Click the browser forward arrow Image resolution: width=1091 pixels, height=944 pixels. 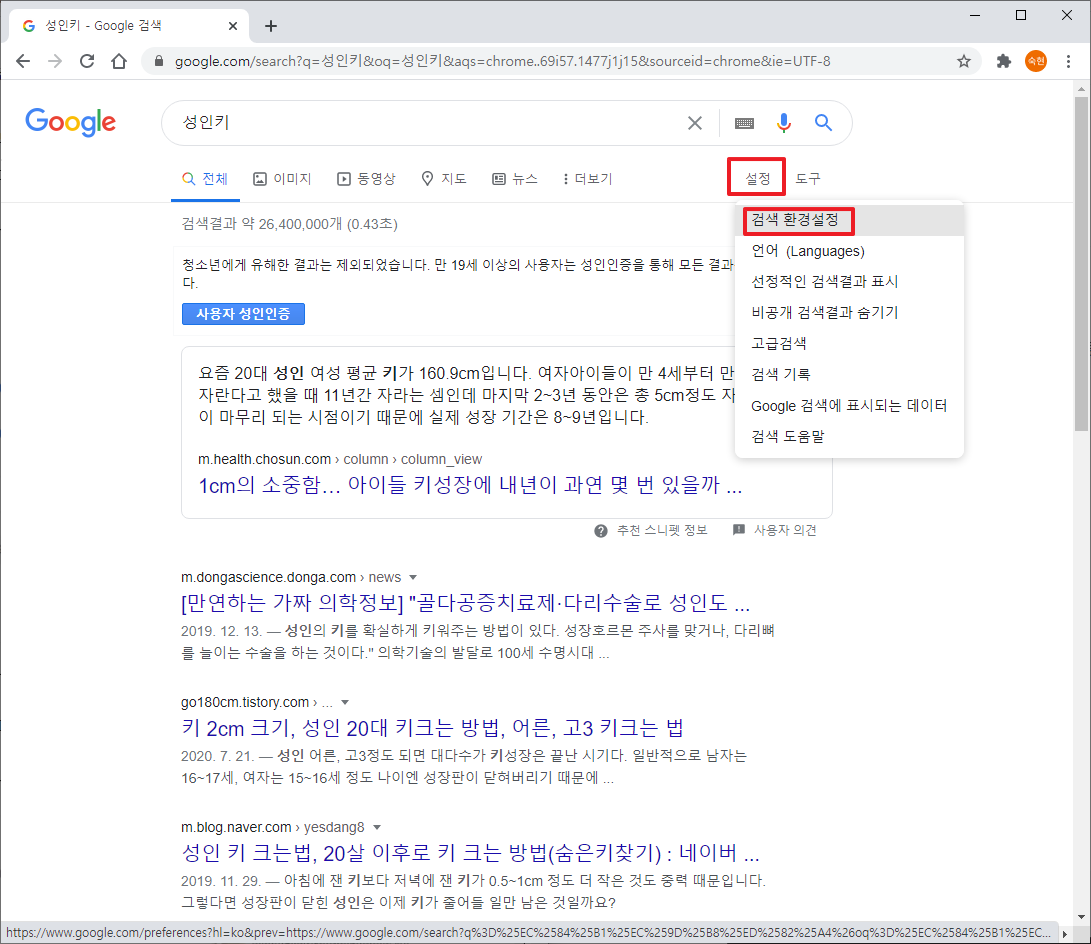click(55, 61)
